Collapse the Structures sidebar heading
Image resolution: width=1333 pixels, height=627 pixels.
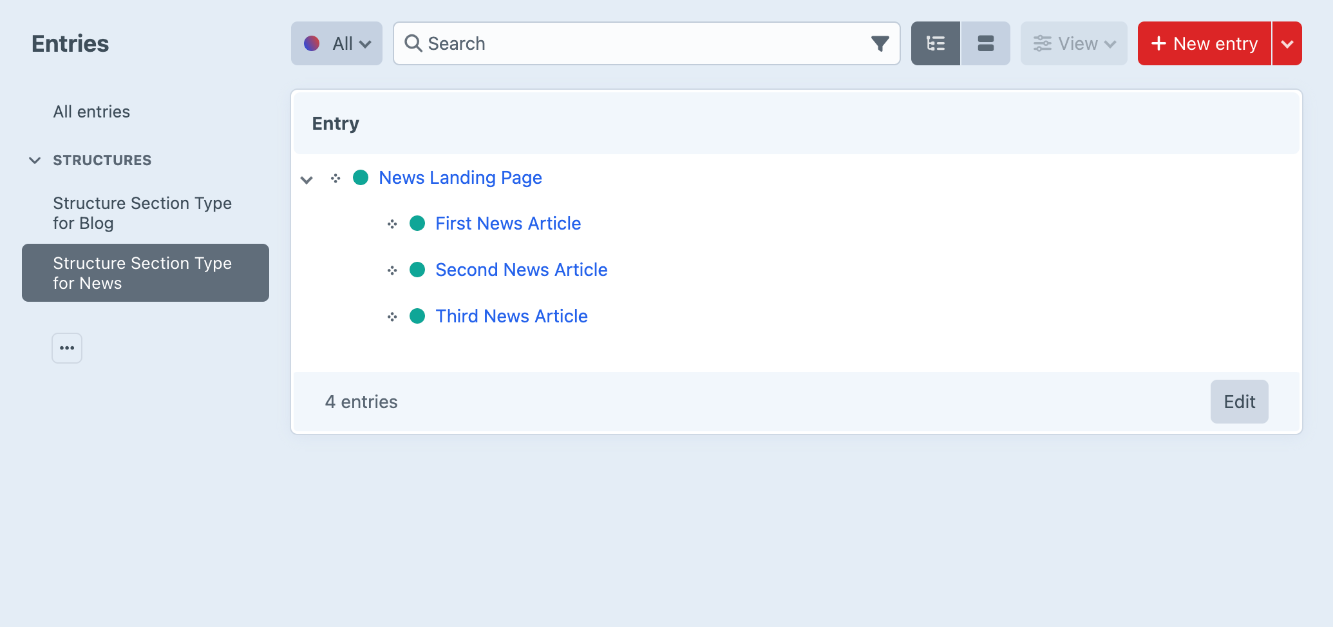(x=35, y=160)
